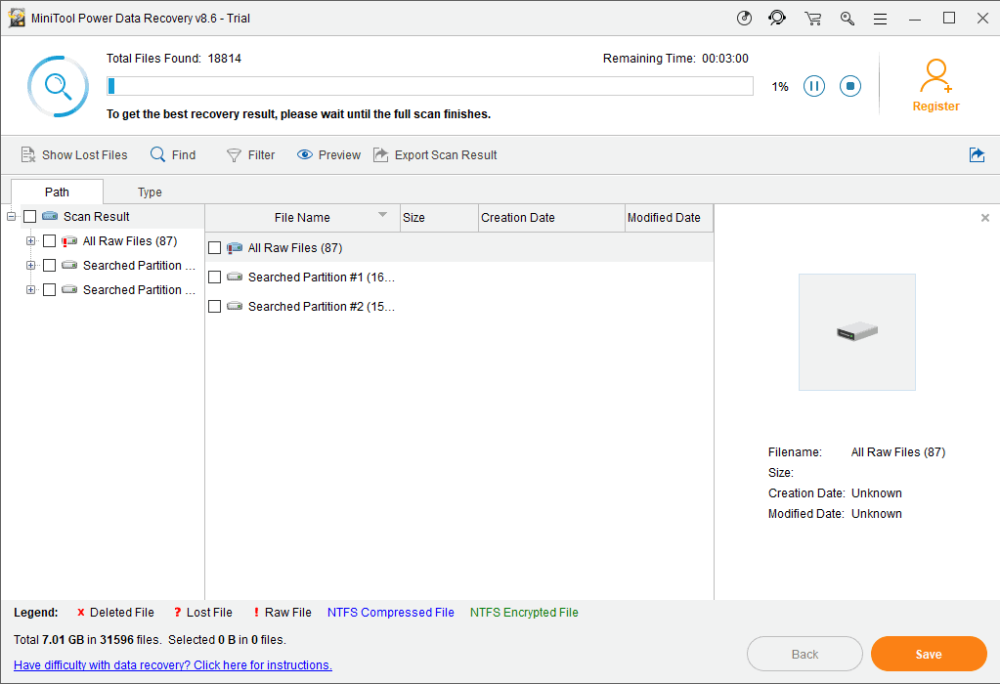Open the shopping cart icon in title bar
The image size is (1000, 684).
812,18
